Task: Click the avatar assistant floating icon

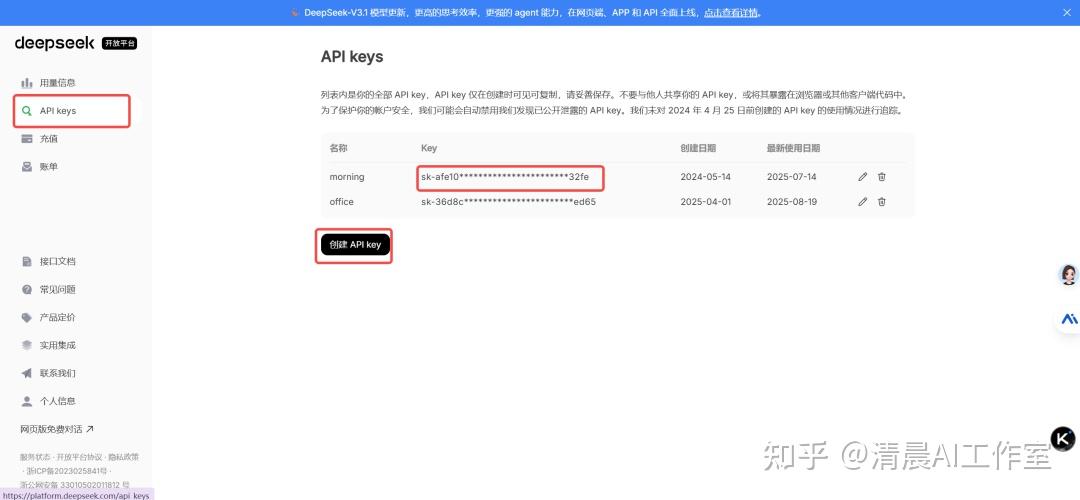Action: (1068, 275)
